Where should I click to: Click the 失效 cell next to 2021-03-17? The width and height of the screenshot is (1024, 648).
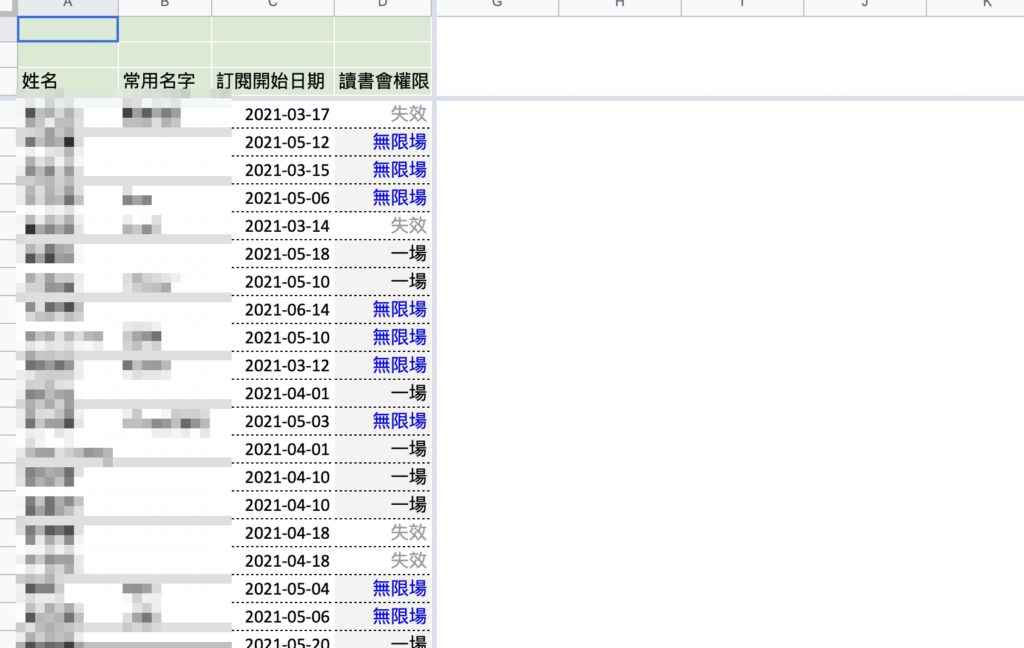(407, 114)
